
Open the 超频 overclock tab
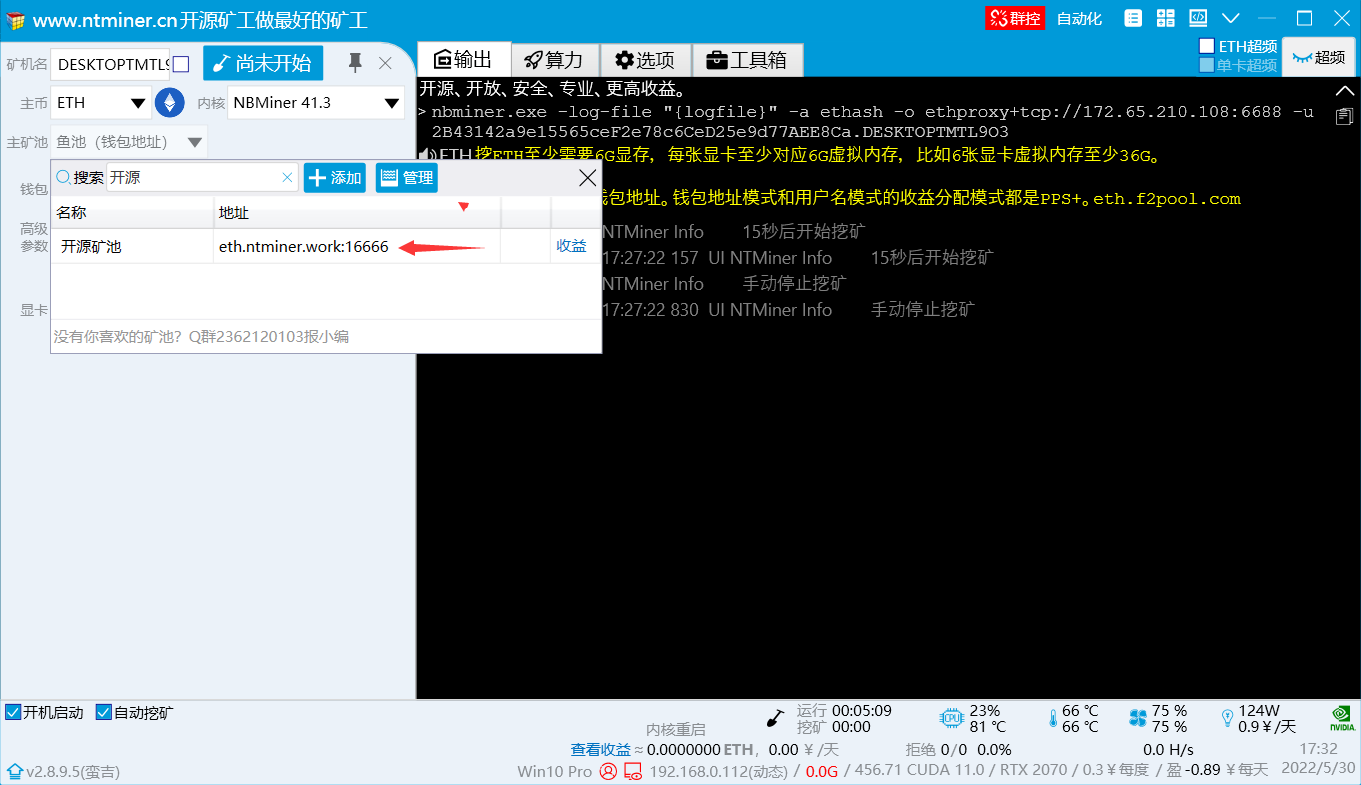coord(1318,57)
